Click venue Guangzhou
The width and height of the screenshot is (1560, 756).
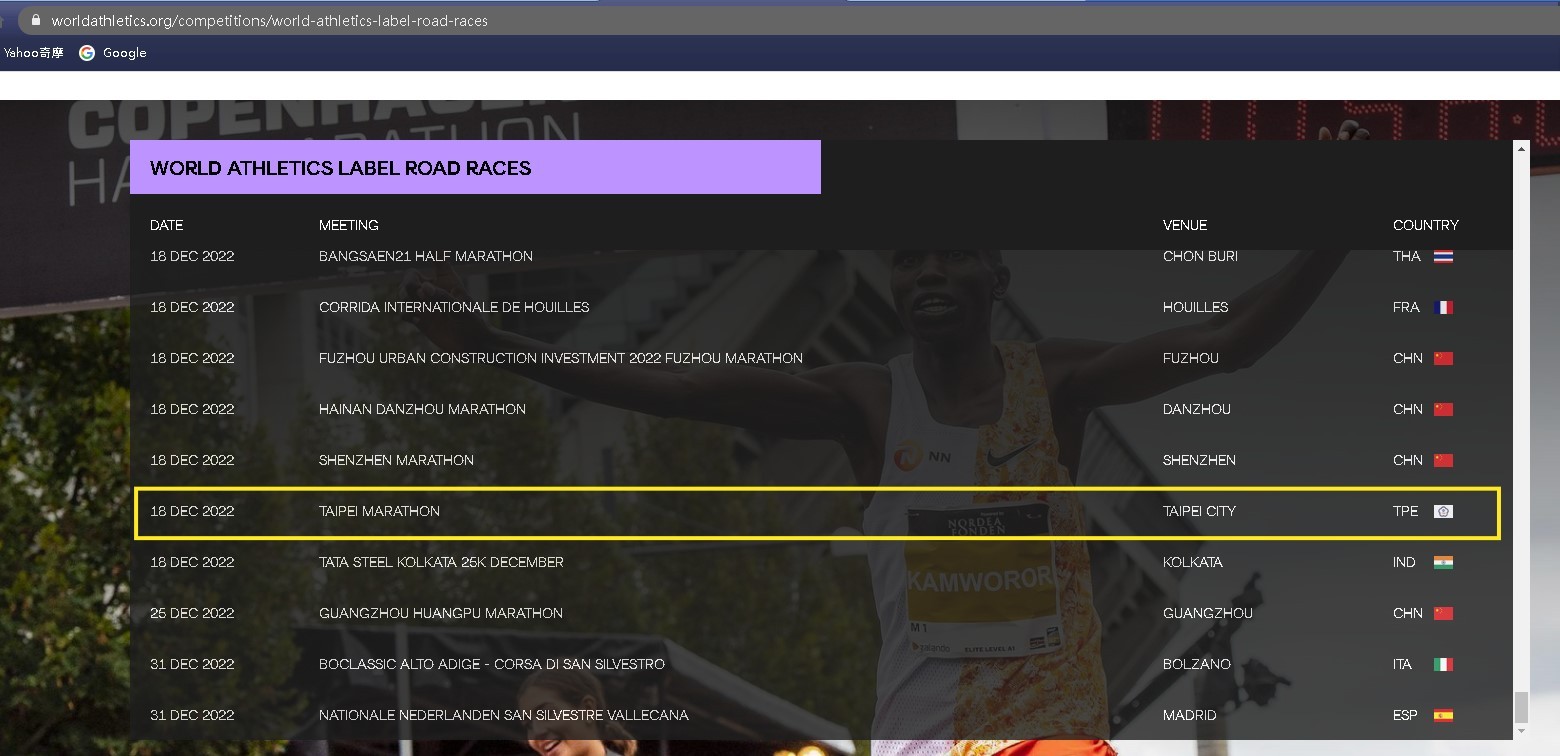1208,613
